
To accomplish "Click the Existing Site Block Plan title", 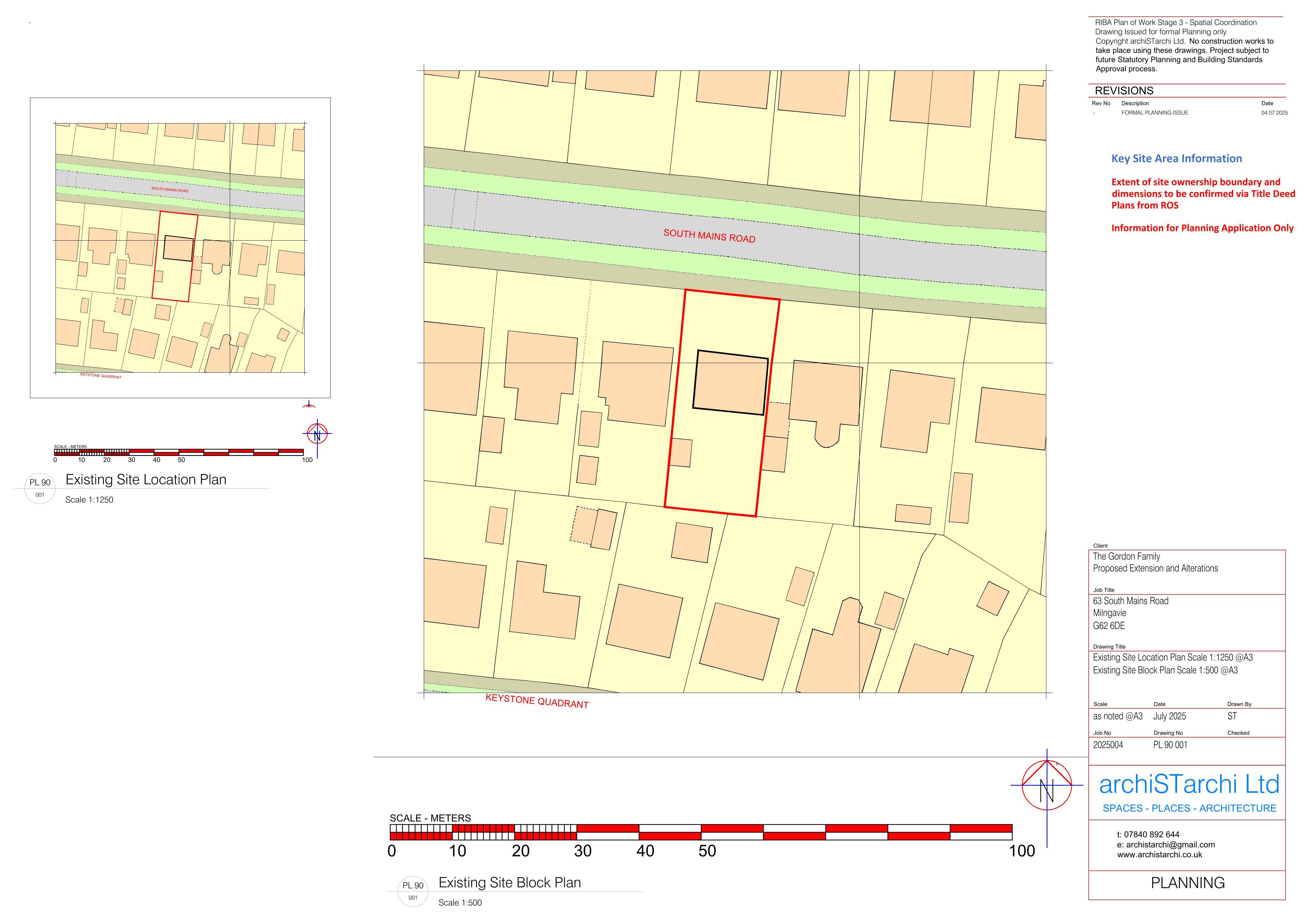I will pyautogui.click(x=510, y=883).
